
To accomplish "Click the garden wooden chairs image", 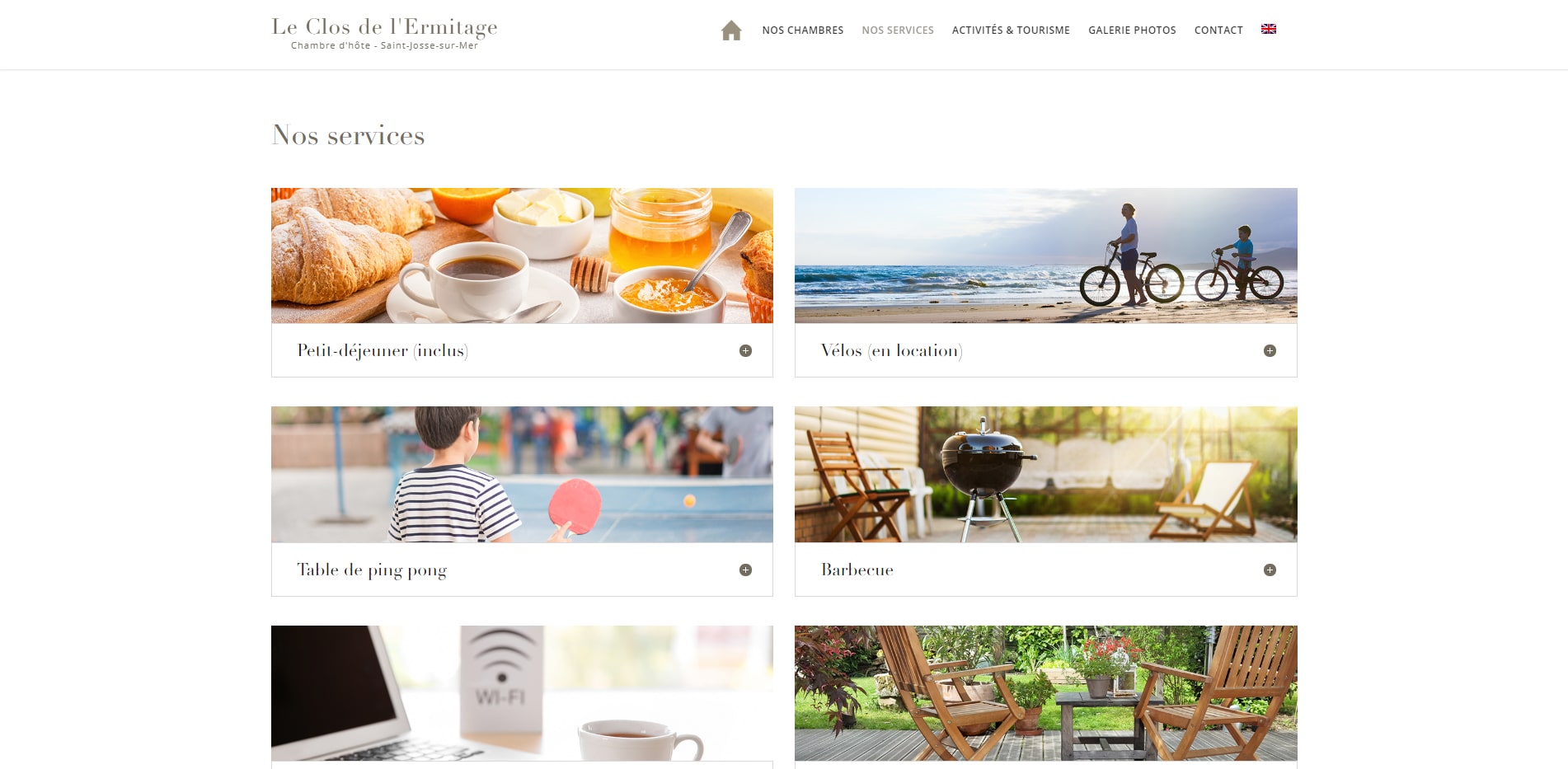I will 1045,693.
